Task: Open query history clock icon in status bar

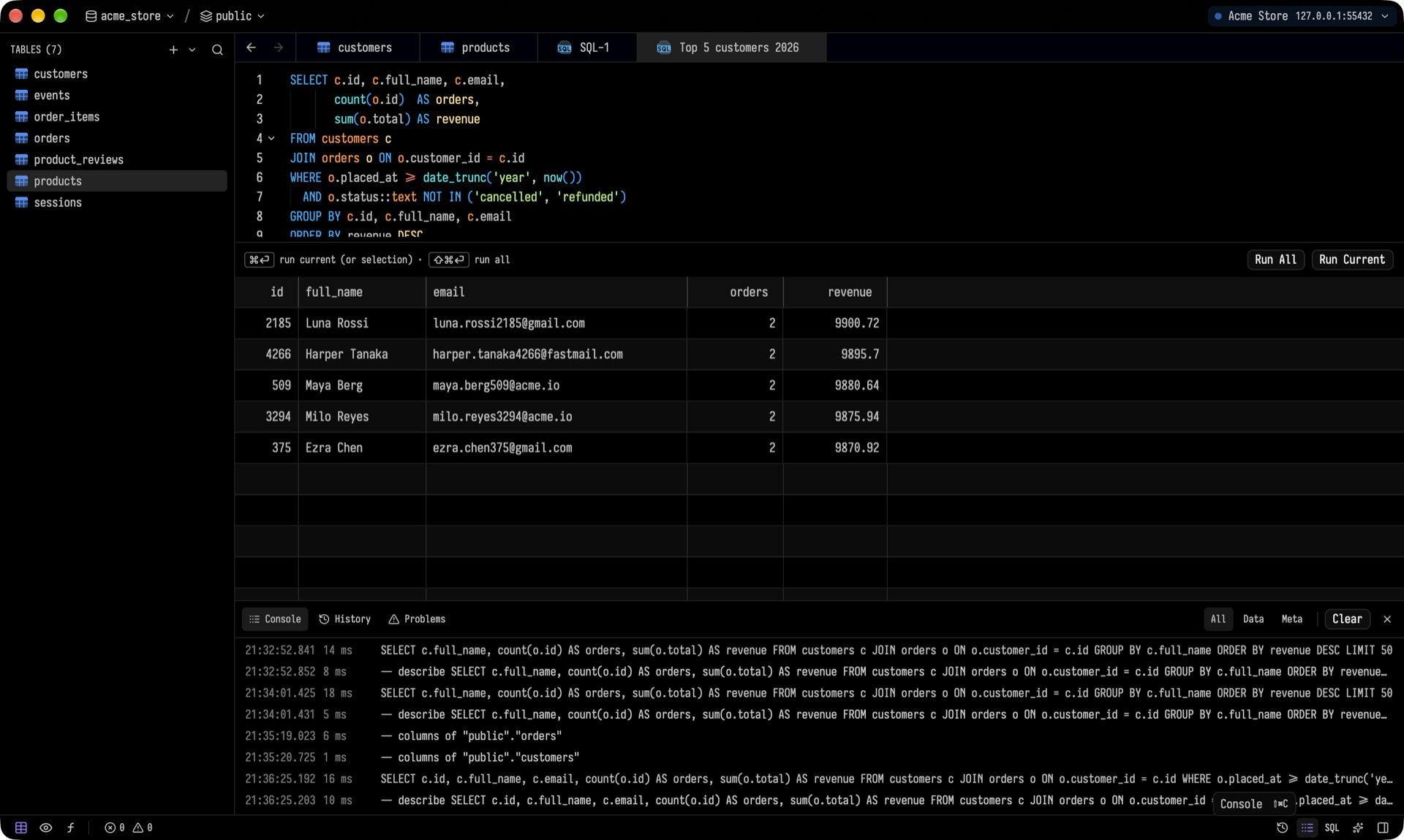Action: (x=1283, y=828)
